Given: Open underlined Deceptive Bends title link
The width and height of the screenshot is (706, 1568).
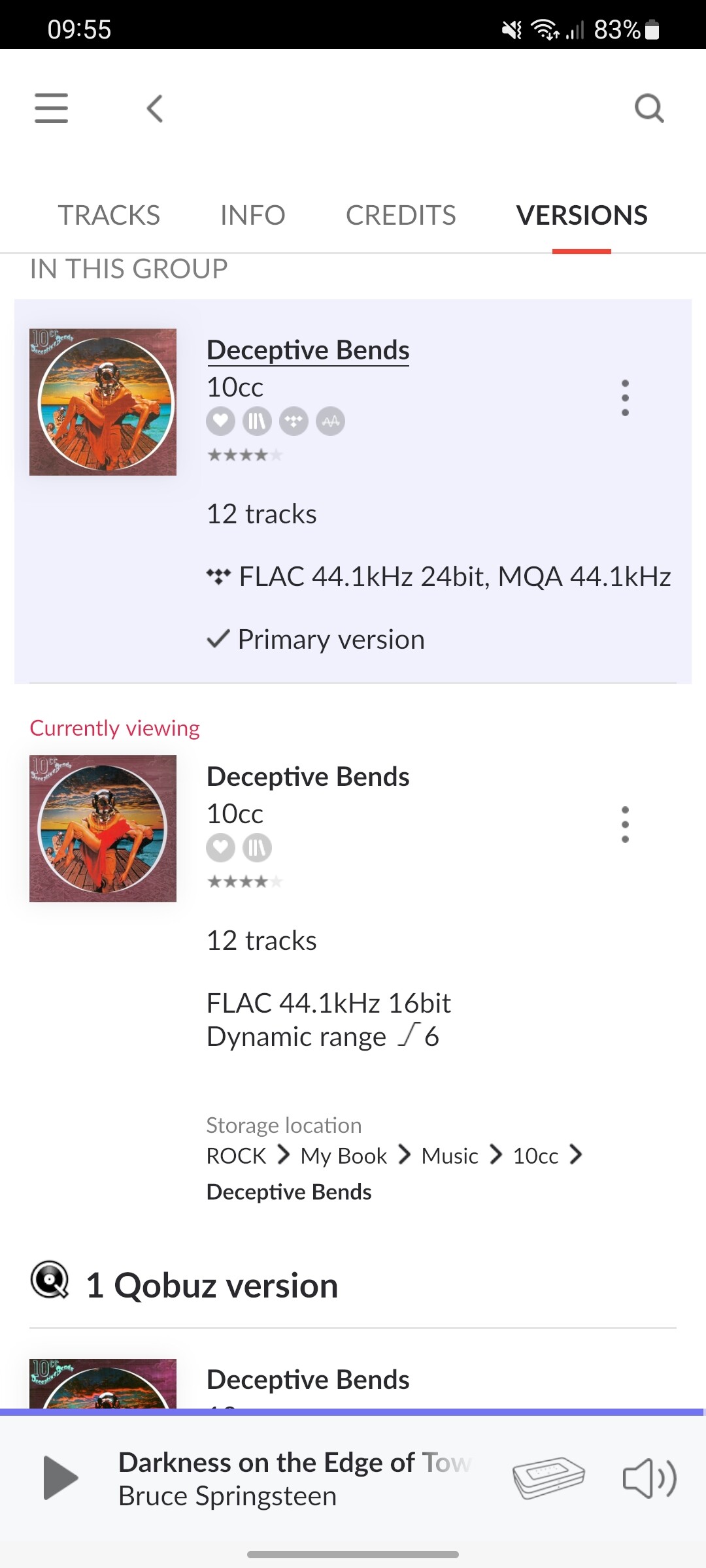Looking at the screenshot, I should (x=308, y=350).
